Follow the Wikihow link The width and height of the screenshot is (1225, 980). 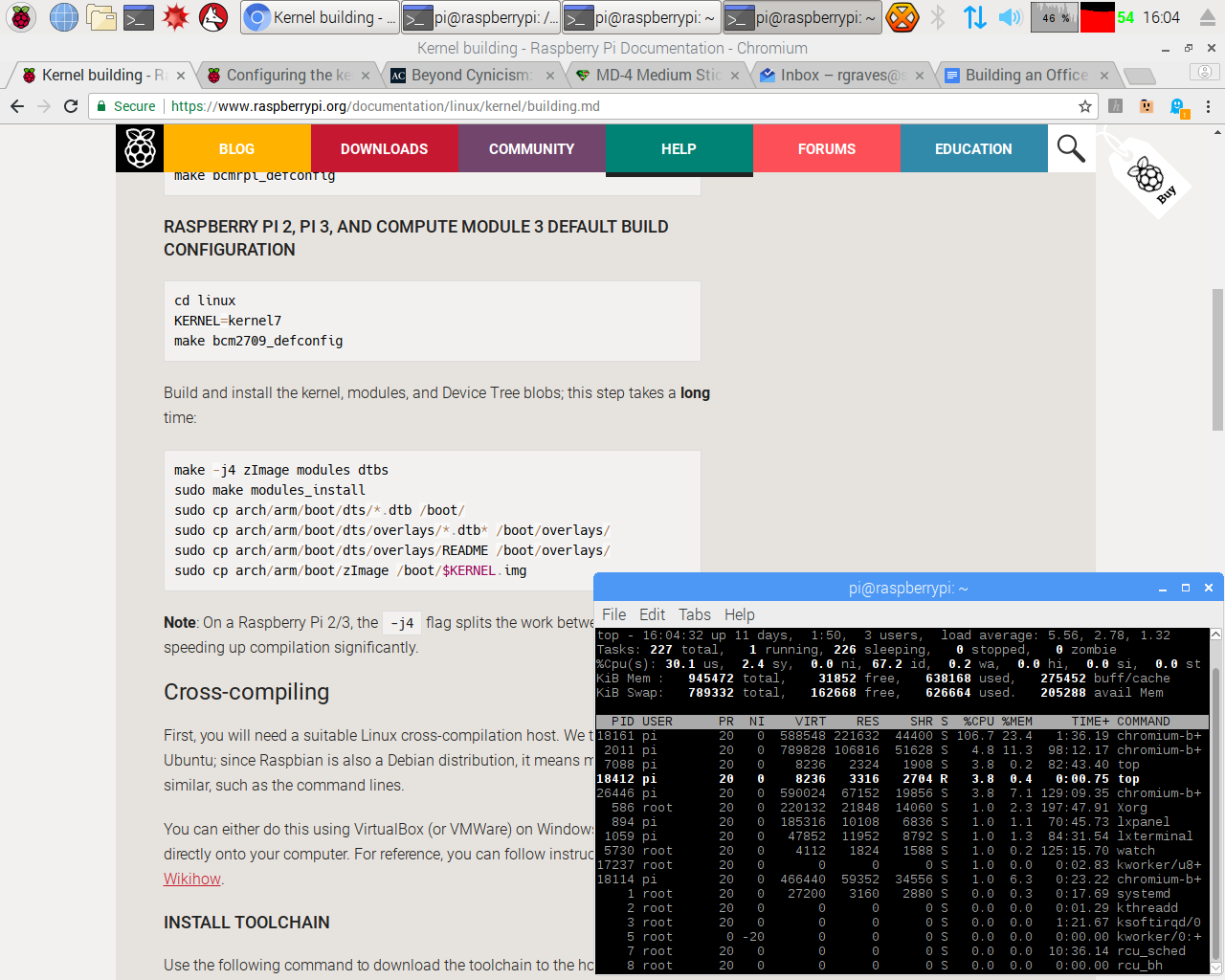pos(192,879)
